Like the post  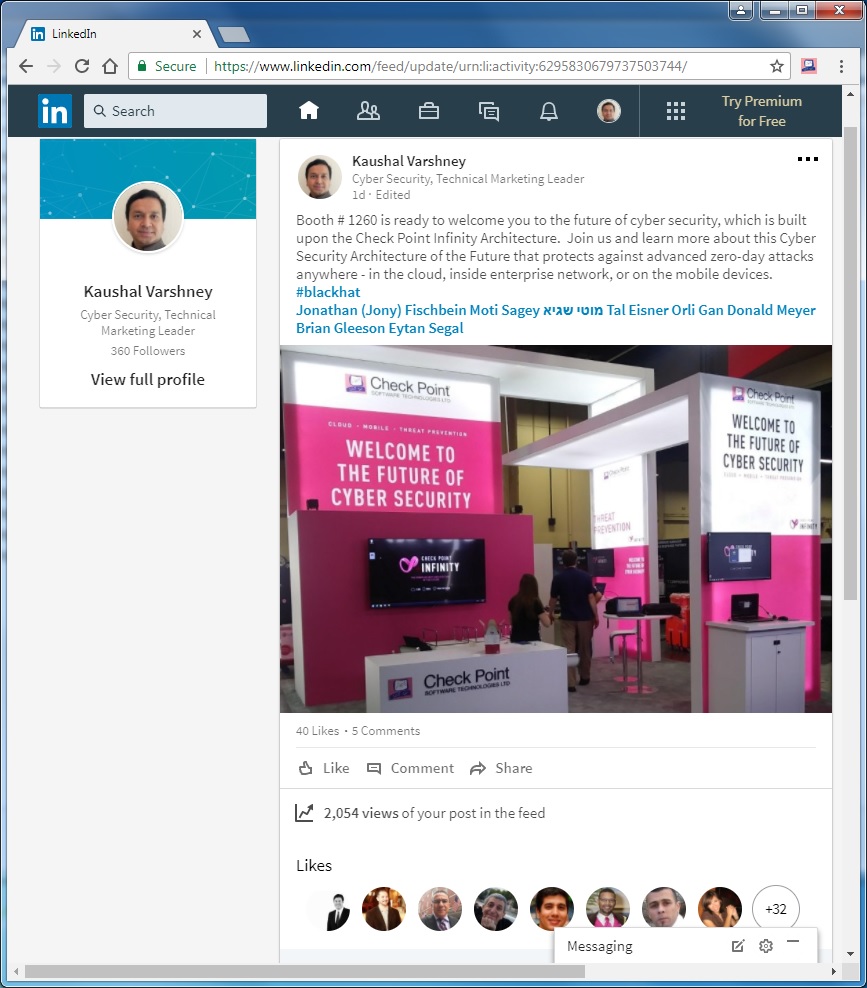(324, 768)
